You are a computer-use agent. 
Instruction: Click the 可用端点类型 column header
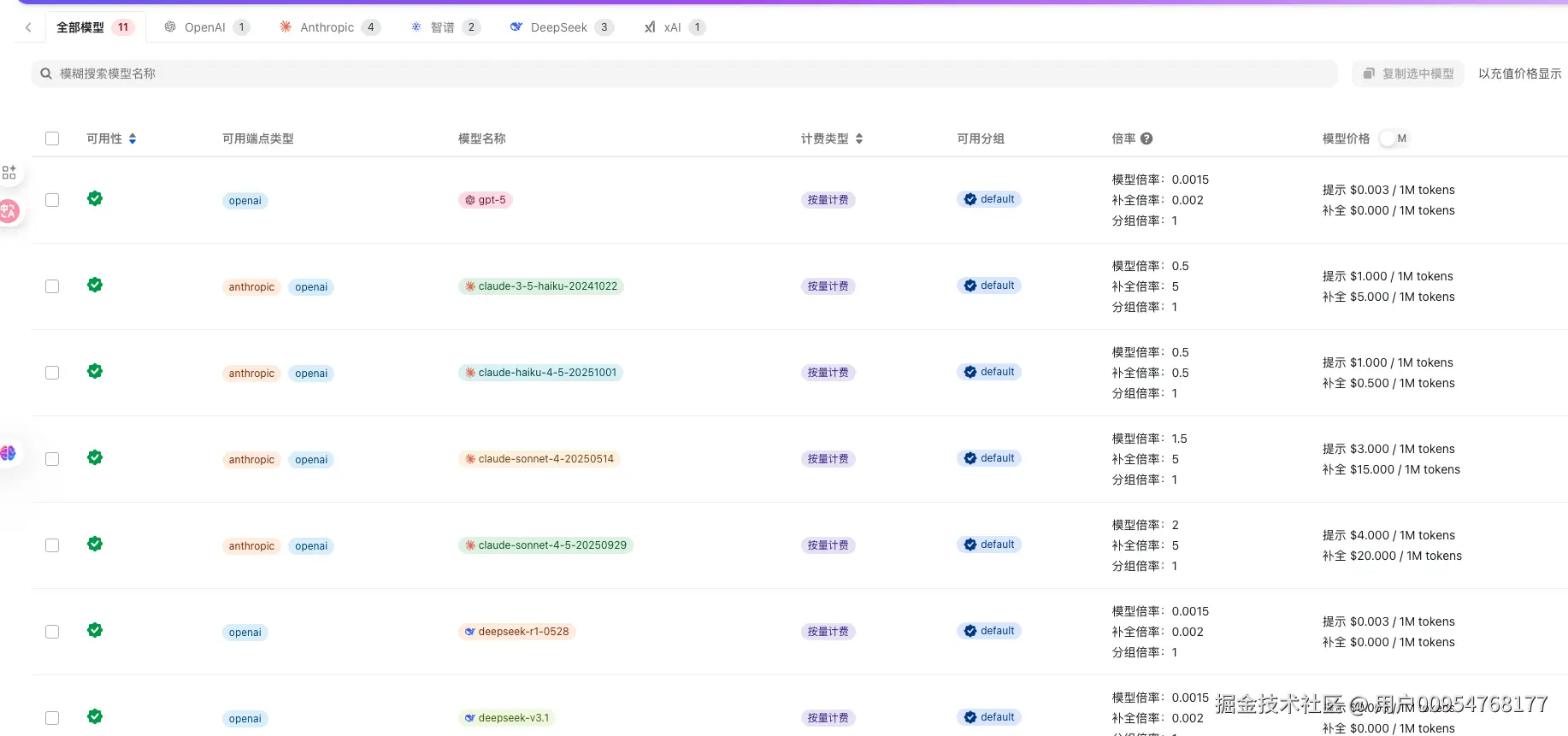coord(258,138)
